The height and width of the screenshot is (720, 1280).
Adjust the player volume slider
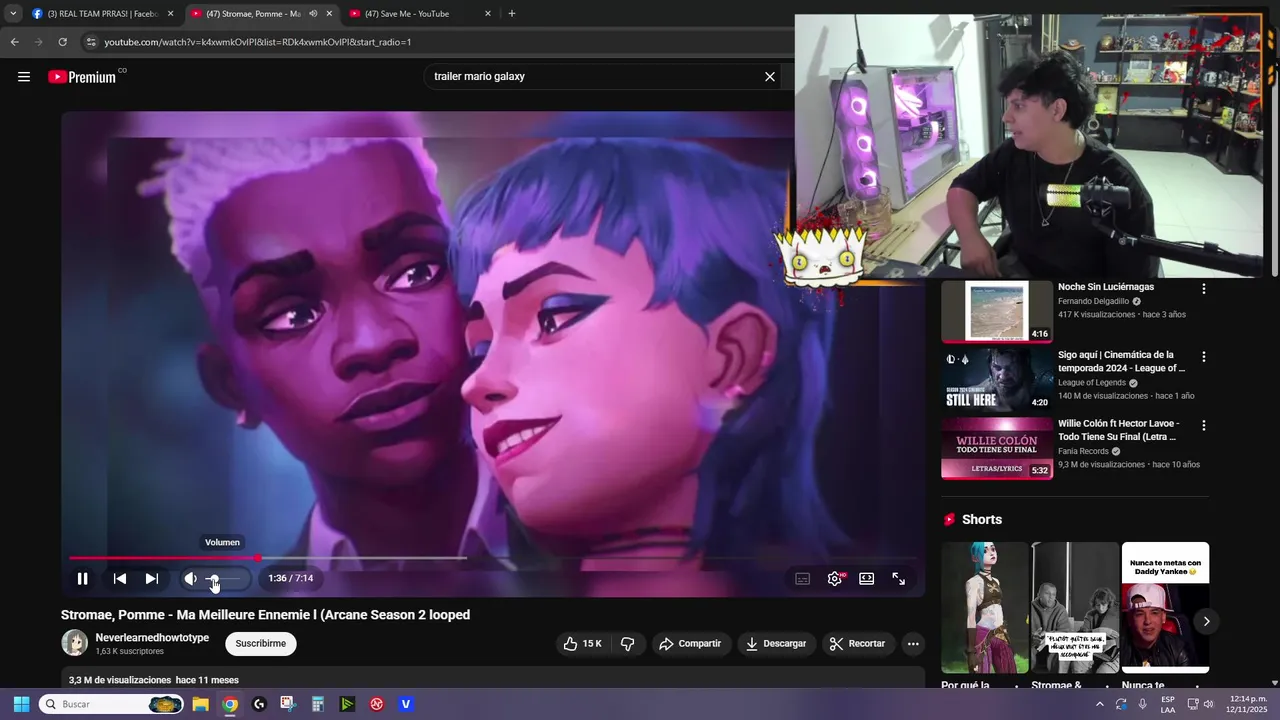225,578
